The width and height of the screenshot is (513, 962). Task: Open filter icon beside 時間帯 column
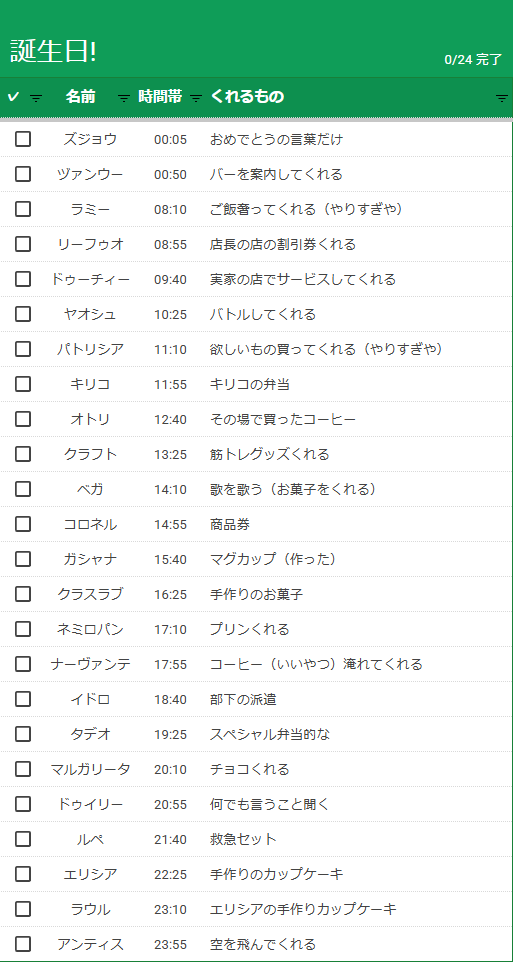196,98
